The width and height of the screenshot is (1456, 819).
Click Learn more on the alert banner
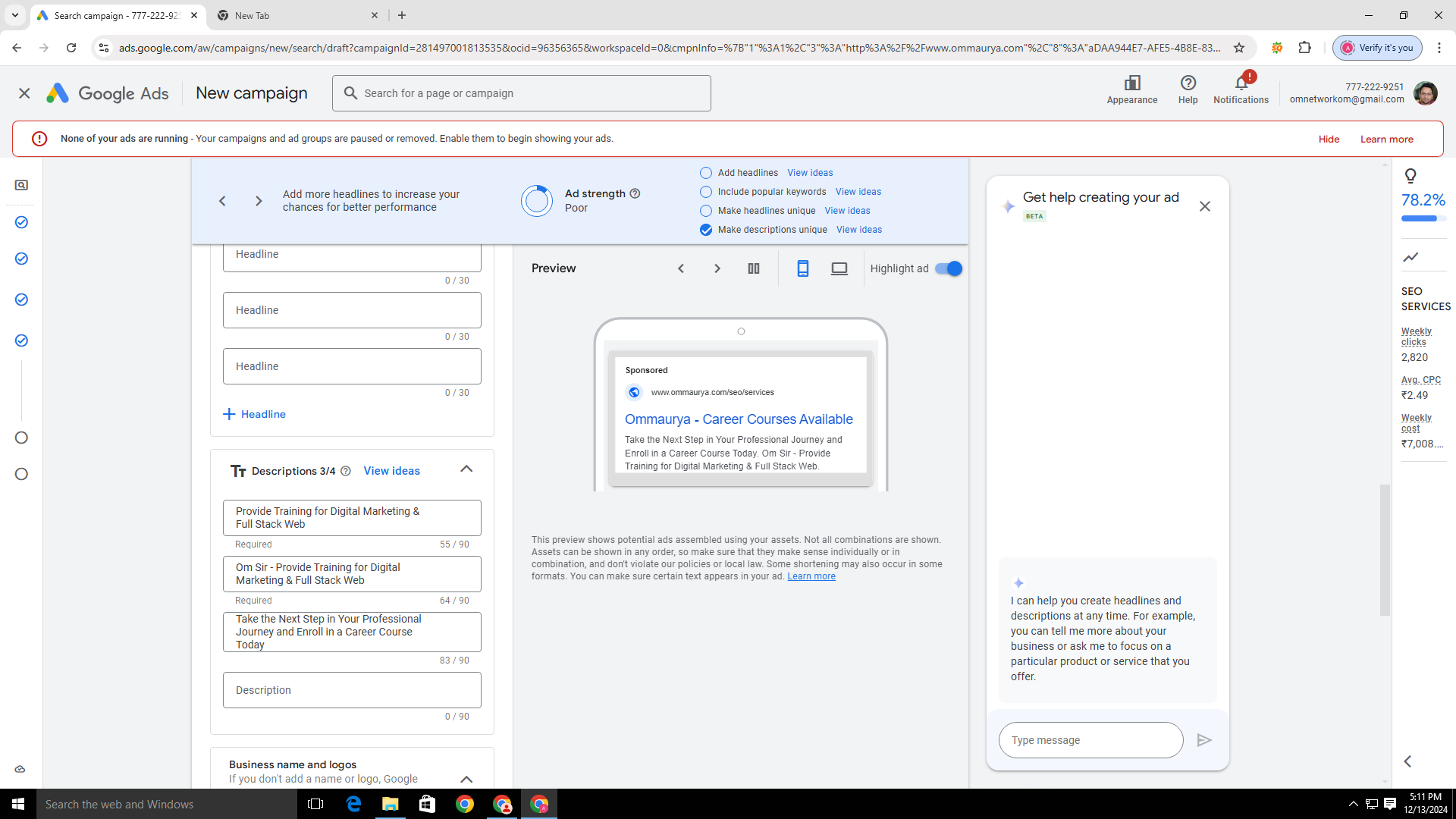pyautogui.click(x=1386, y=140)
